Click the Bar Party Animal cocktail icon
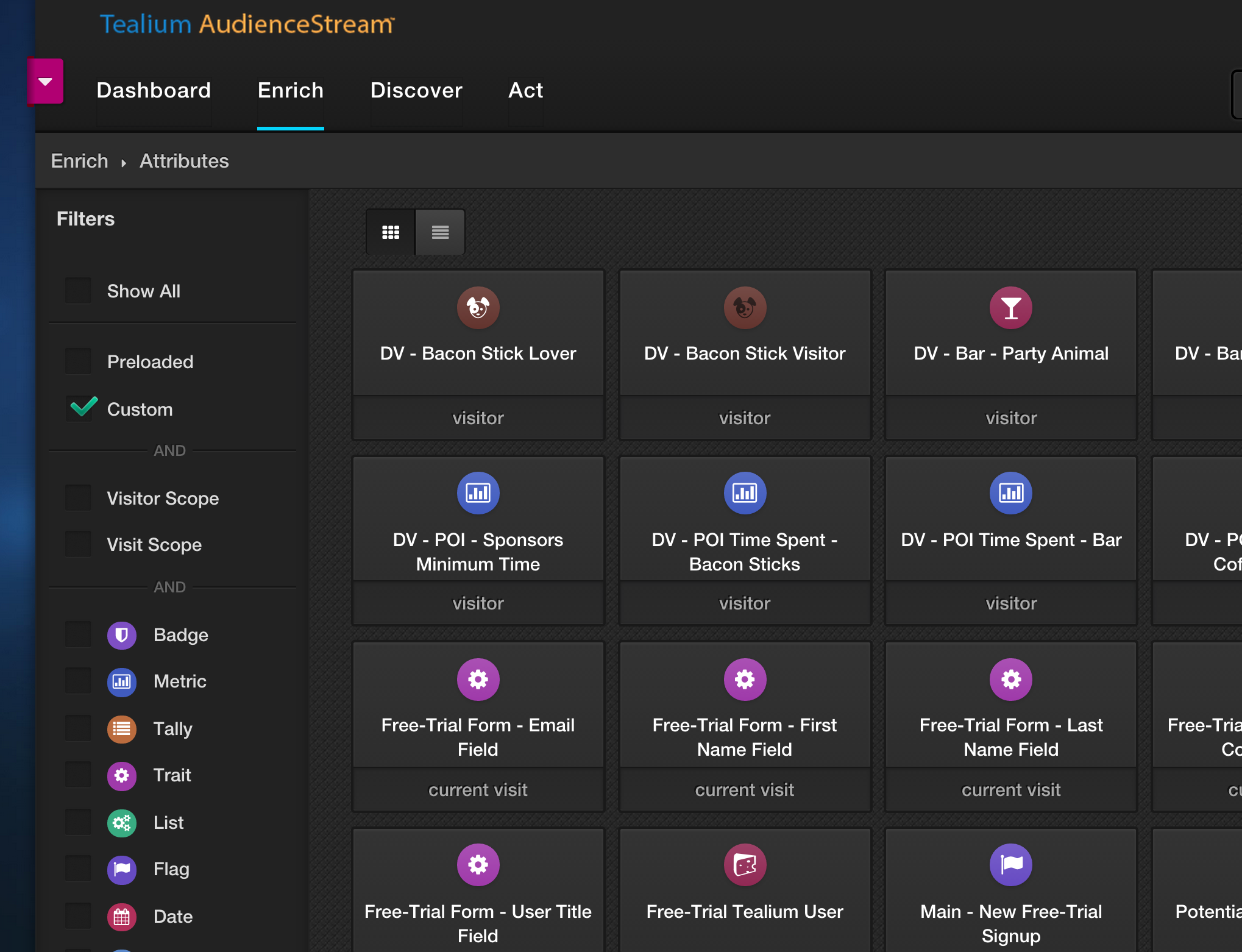The width and height of the screenshot is (1242, 952). pos(1010,308)
